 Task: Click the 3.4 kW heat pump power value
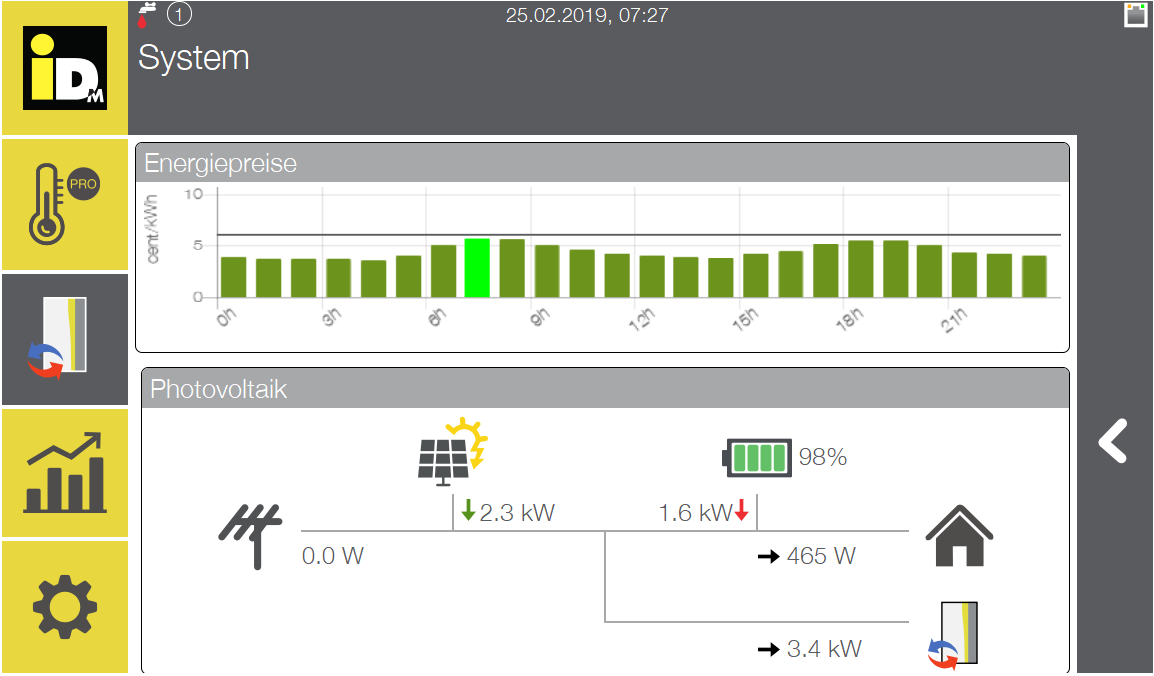pyautogui.click(x=823, y=649)
